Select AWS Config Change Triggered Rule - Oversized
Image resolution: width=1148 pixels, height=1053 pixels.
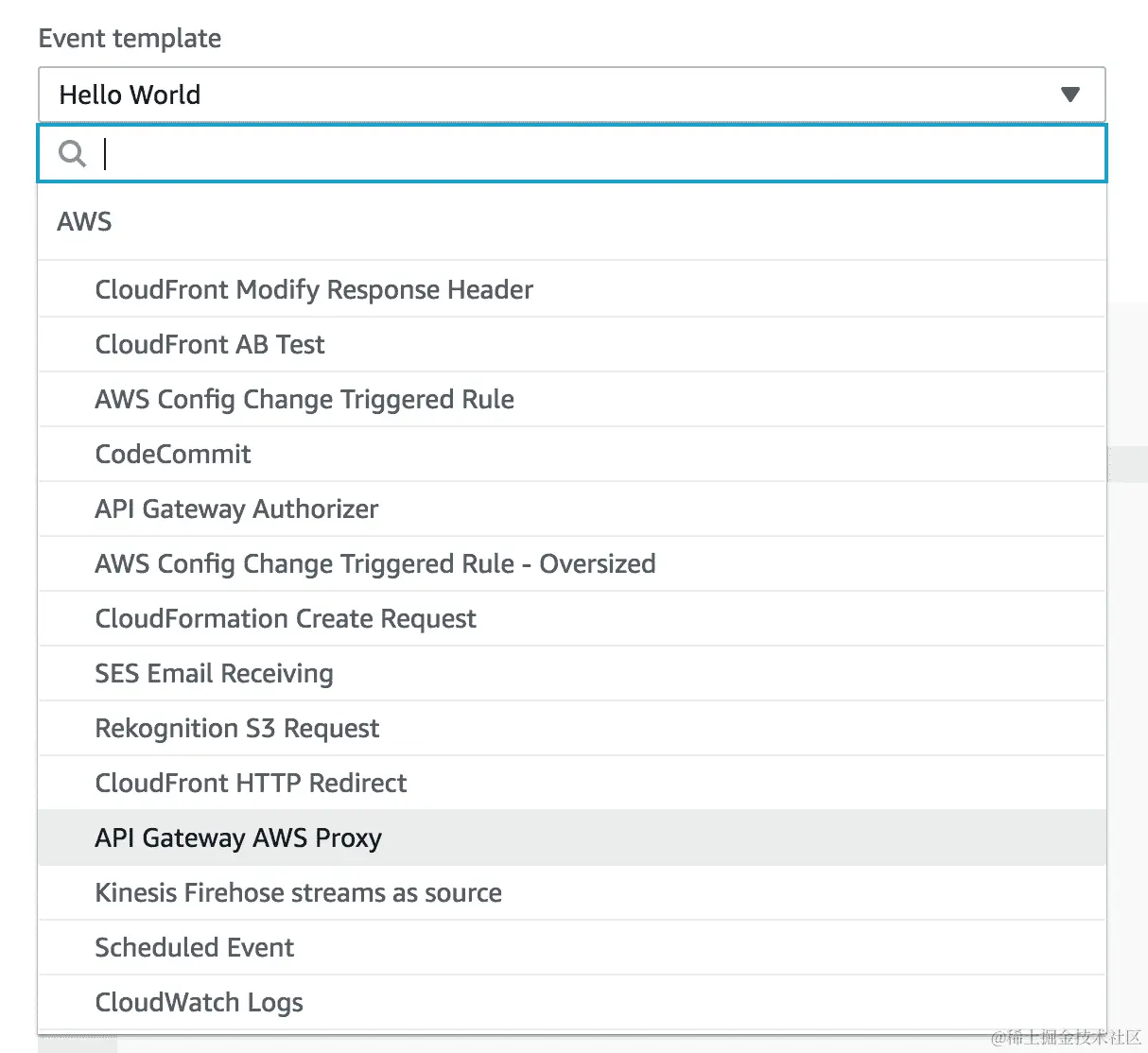coord(375,563)
